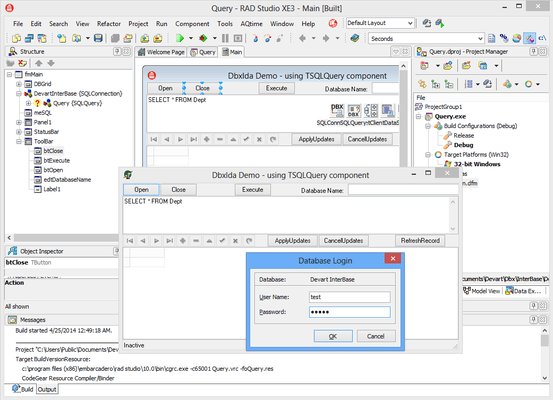Screen dimensions: 553x400
Task: Move item down in Structure panel
Action: click(x=51, y=63)
